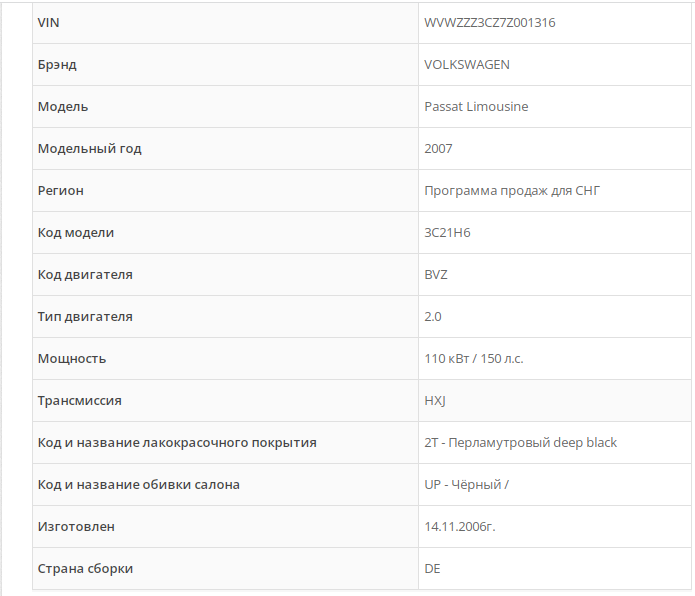Click the paint value "2T - Перламутровый deep black"
This screenshot has width=695, height=596.
pyautogui.click(x=520, y=442)
